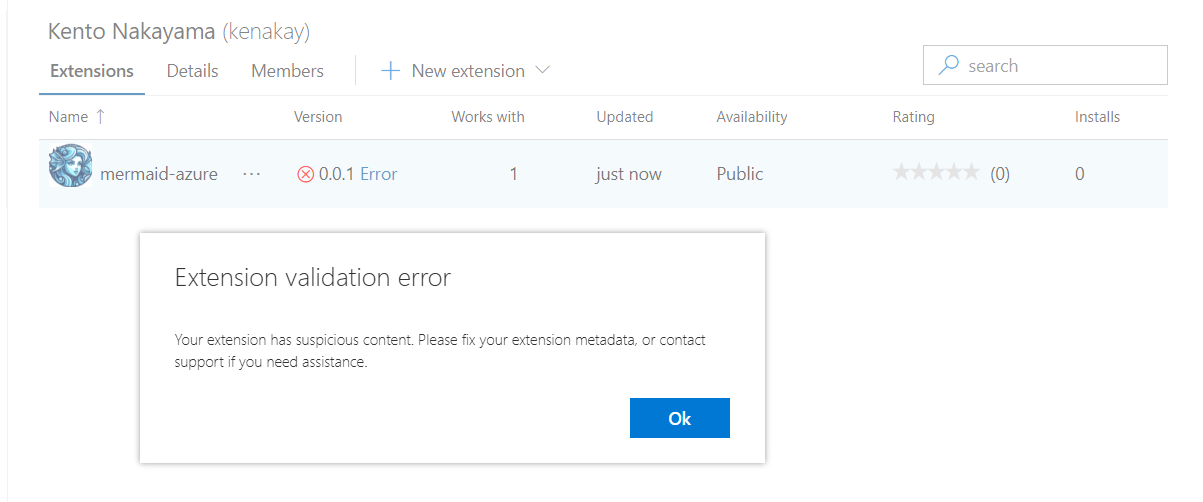Sort by the Rating column header

pyautogui.click(x=913, y=117)
